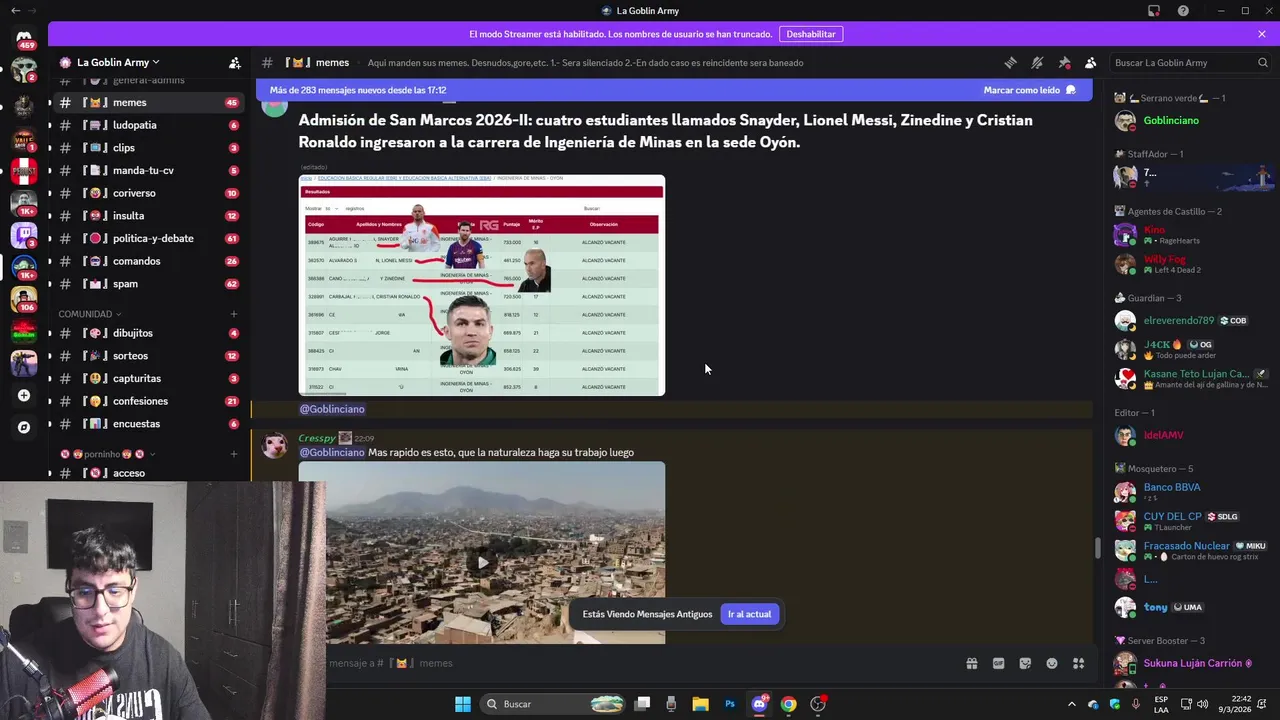Viewport: 1280px width, 720px height.
Task: Open the sorteos channel
Action: (x=148, y=356)
